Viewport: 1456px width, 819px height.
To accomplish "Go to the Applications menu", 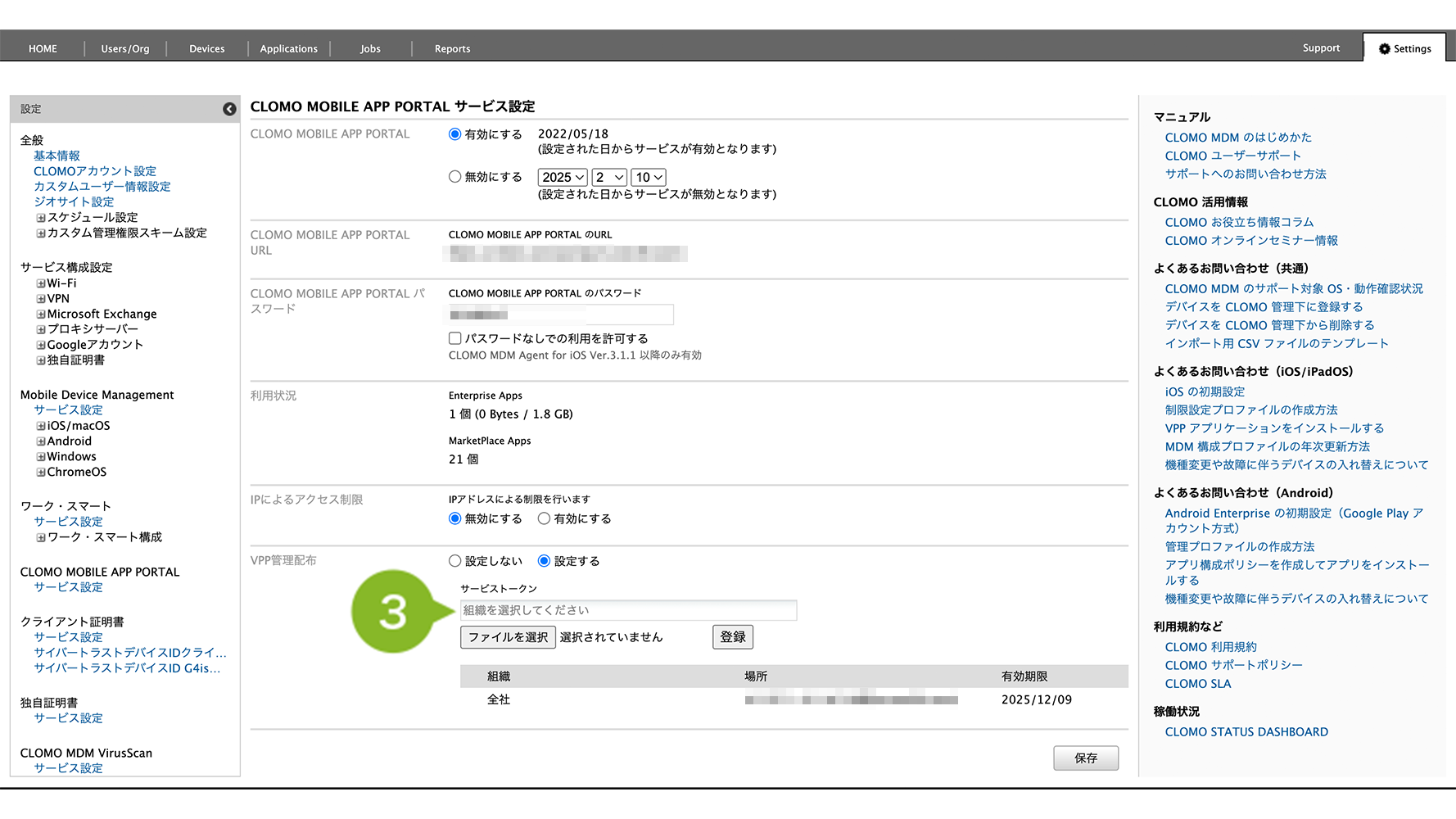I will (x=288, y=49).
